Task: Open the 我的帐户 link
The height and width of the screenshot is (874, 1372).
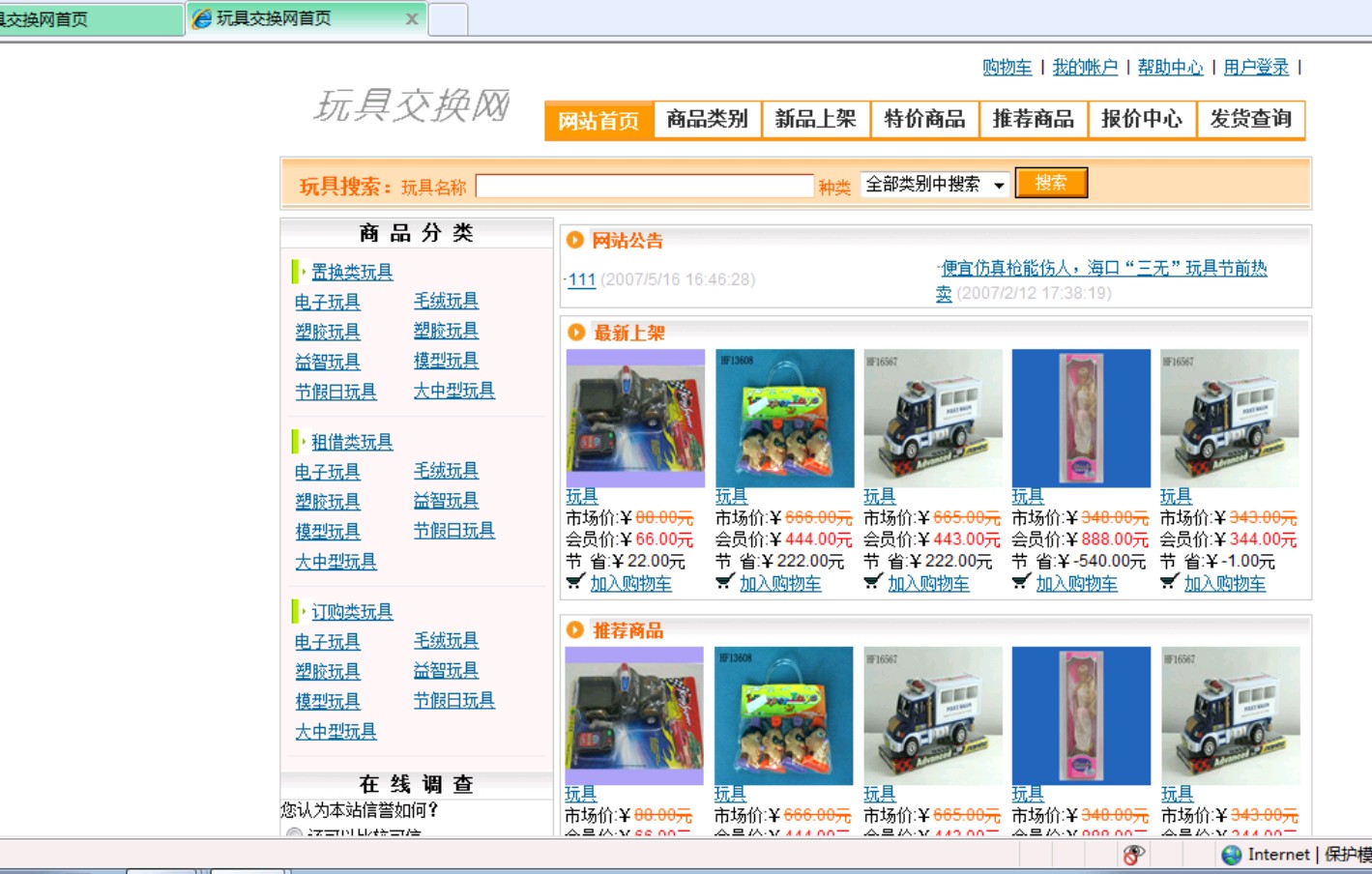Action: tap(1085, 67)
